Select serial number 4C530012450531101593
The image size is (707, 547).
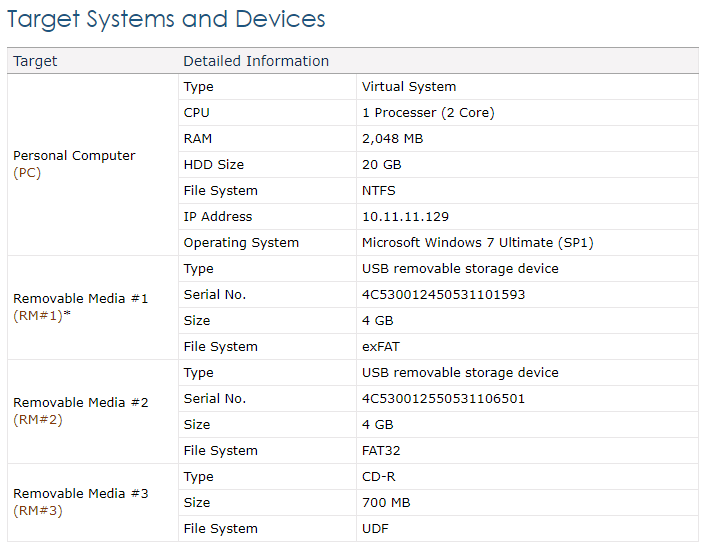coord(444,294)
